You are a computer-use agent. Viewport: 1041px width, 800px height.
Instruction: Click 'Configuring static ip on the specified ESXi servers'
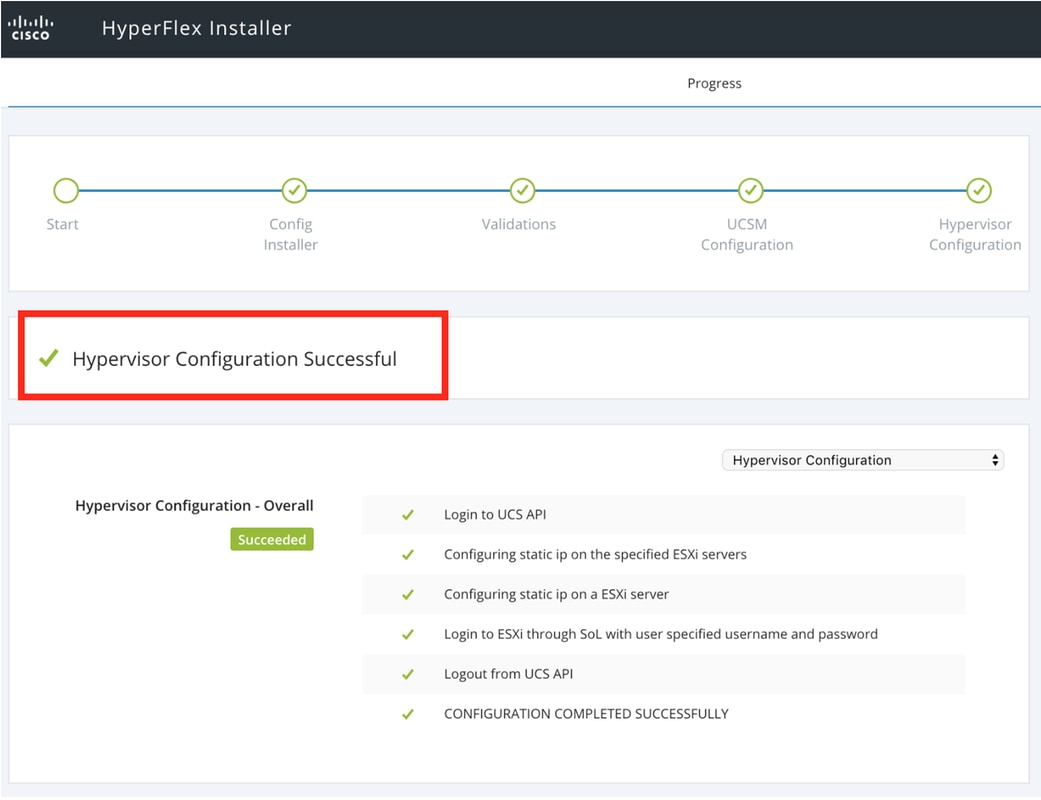[x=596, y=554]
